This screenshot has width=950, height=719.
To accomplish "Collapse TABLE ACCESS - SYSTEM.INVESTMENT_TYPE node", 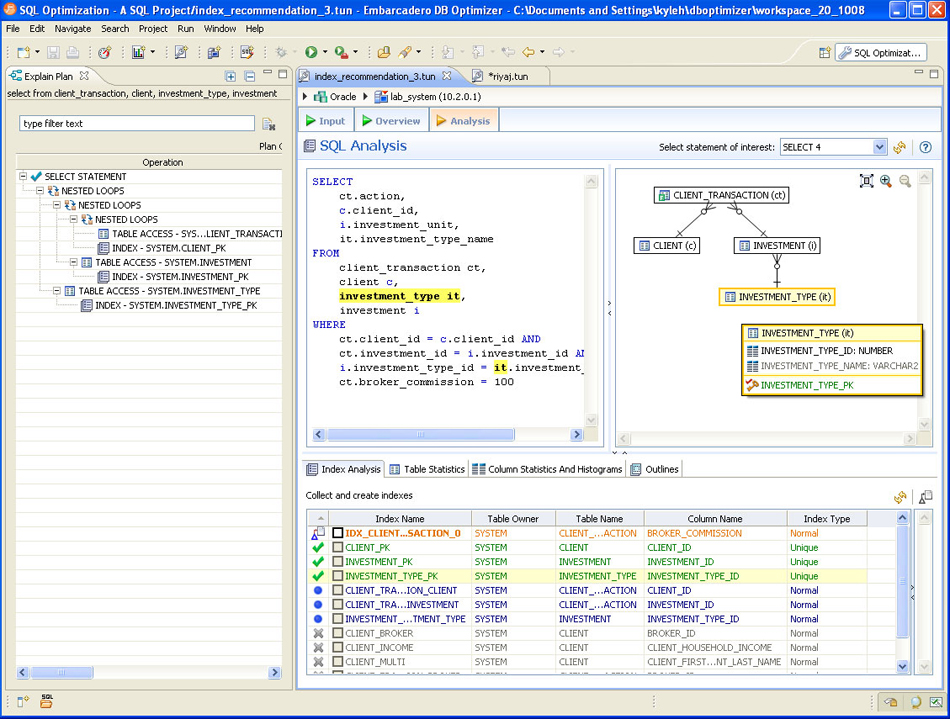I will pyautogui.click(x=57, y=291).
